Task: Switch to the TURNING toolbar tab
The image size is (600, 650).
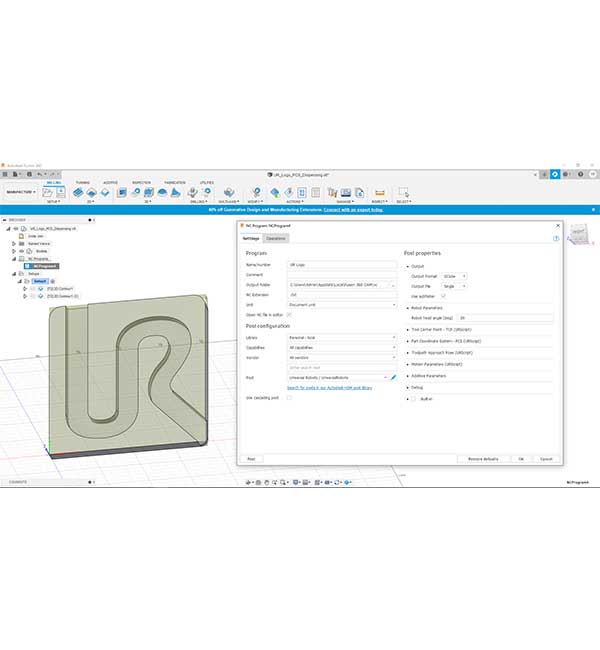Action: (83, 182)
